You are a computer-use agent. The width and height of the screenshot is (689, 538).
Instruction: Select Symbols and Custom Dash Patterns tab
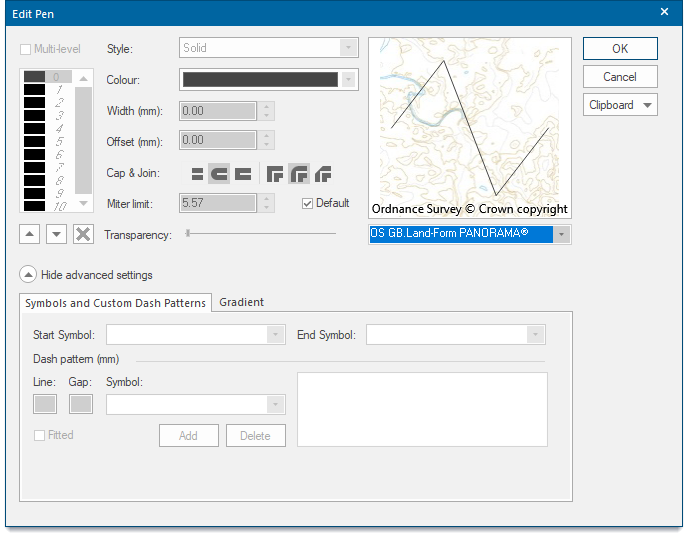coord(115,303)
